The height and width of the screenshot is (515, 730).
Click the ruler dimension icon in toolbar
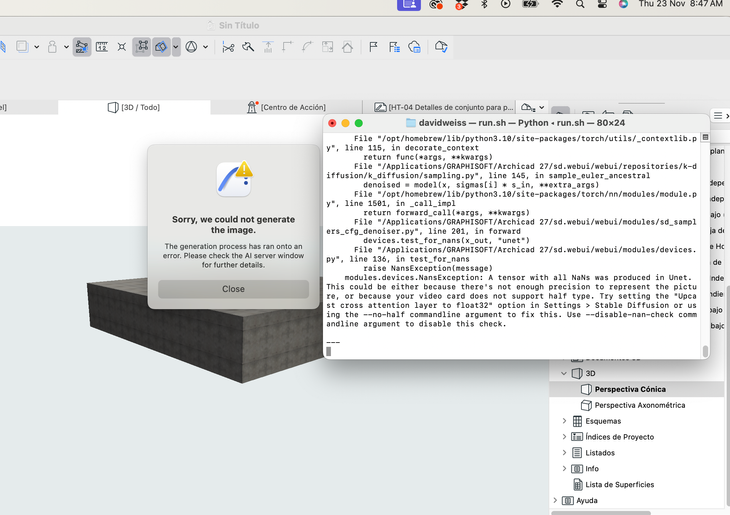click(101, 47)
